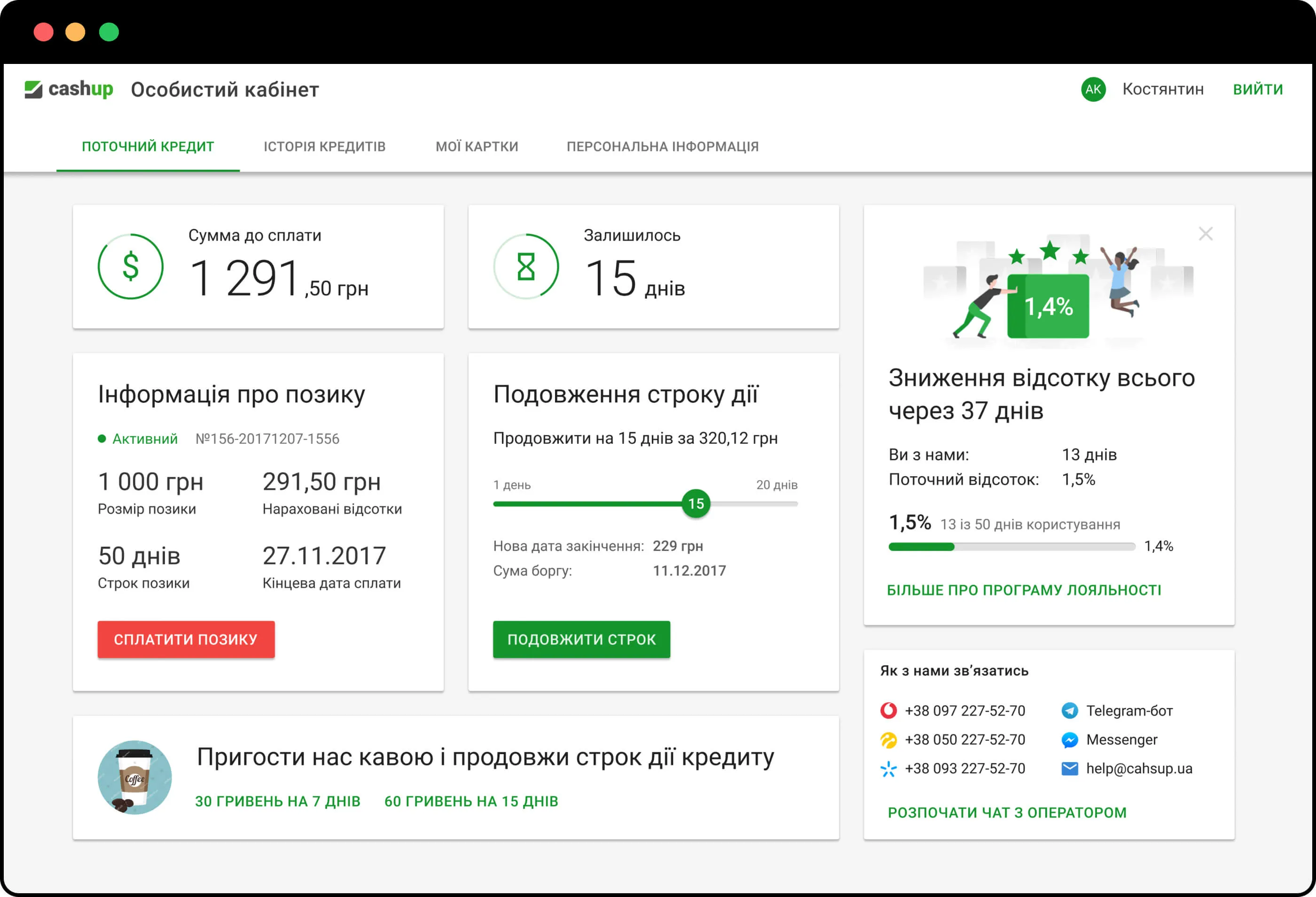Open Персональна інформація tab
The width and height of the screenshot is (1316, 897).
click(663, 147)
